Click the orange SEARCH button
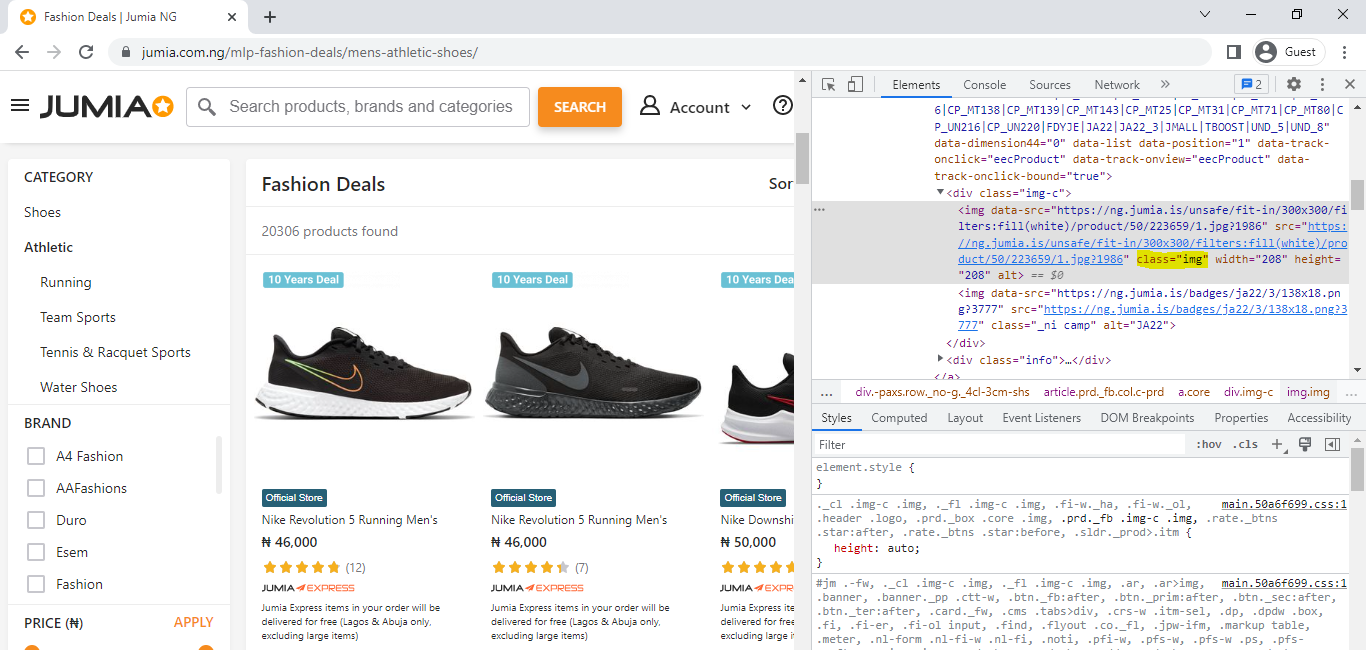This screenshot has width=1366, height=650. click(580, 107)
